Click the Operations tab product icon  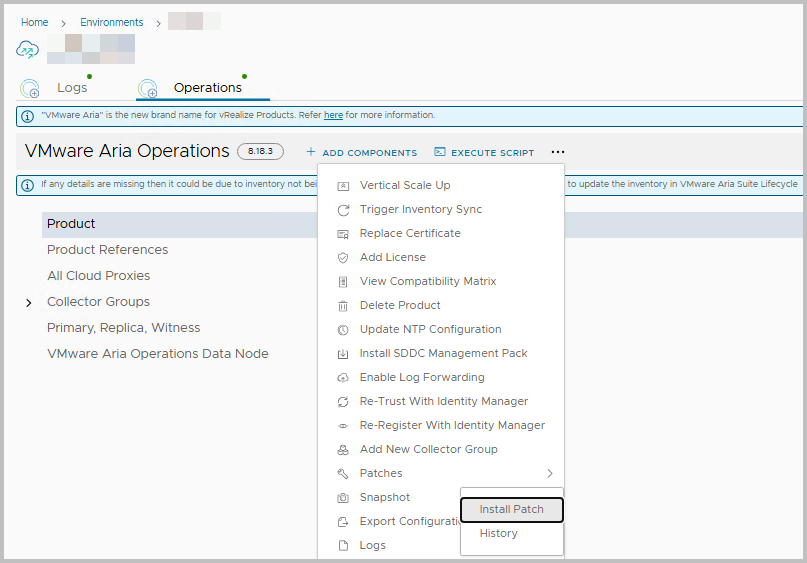coord(148,89)
